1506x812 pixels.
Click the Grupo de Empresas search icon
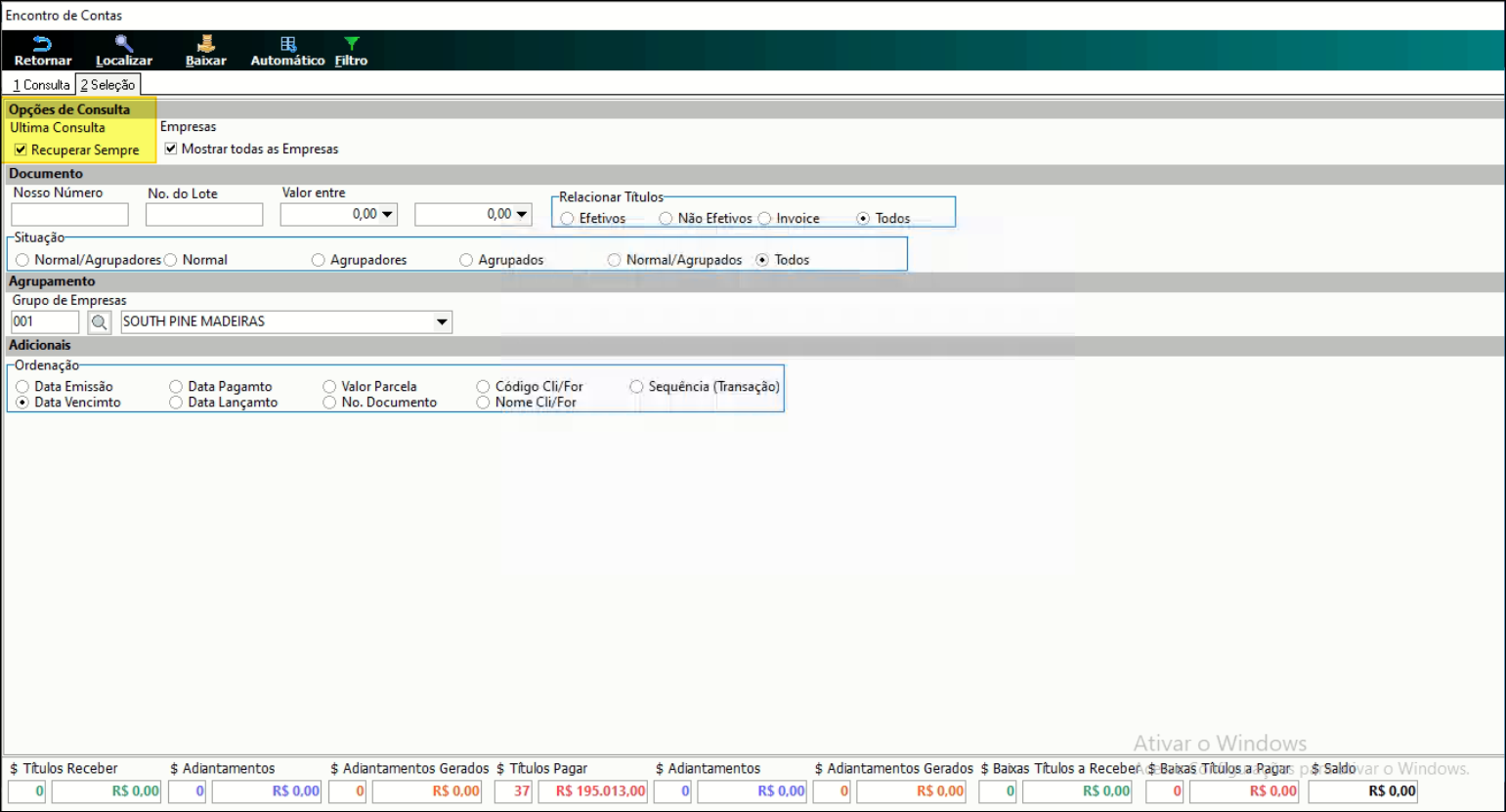[x=99, y=321]
